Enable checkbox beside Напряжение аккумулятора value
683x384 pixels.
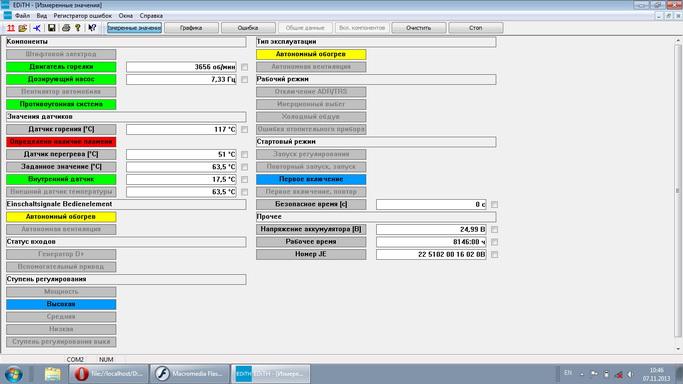tap(494, 229)
